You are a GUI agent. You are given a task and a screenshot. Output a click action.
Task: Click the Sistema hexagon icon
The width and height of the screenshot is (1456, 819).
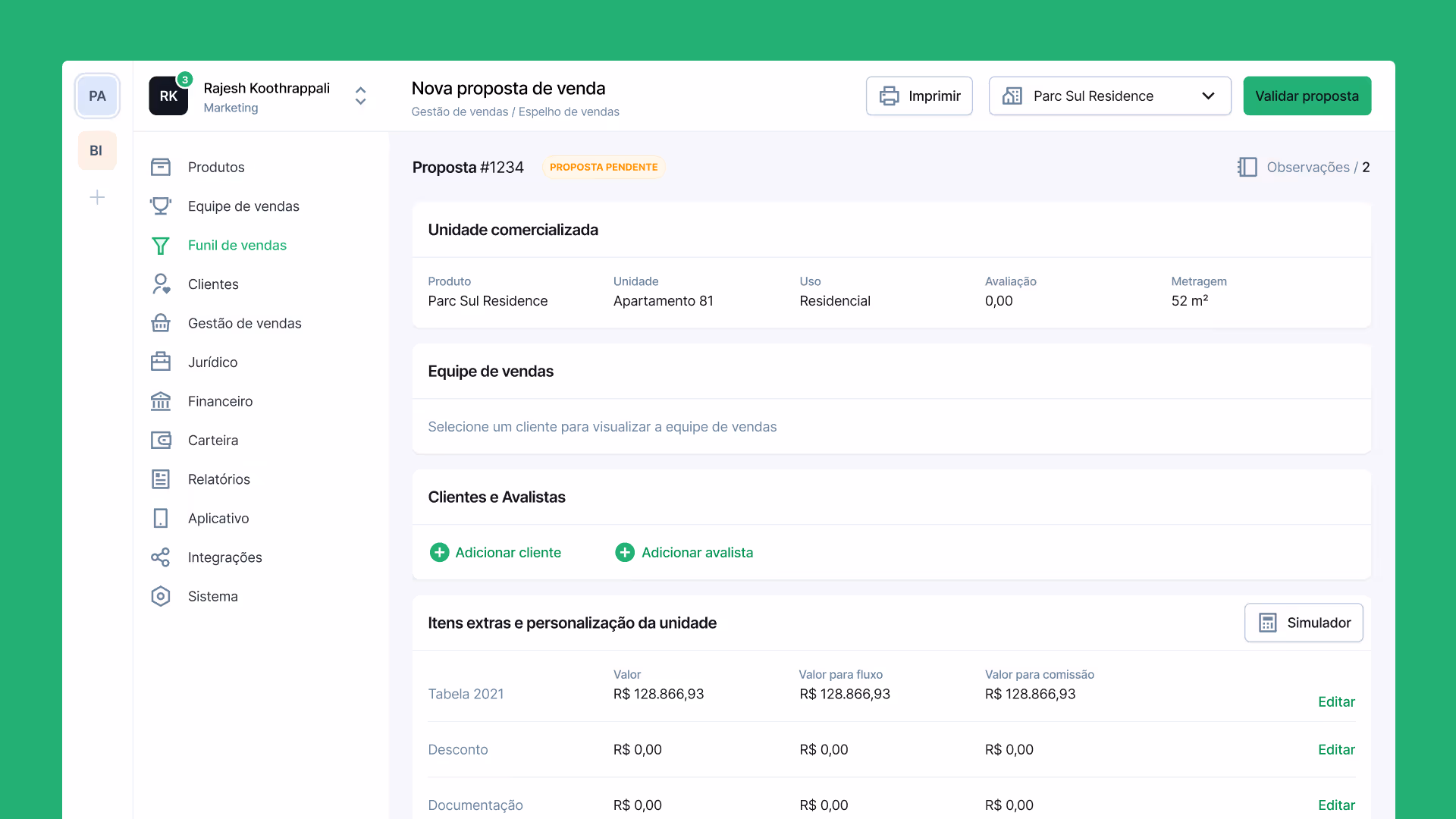coord(161,597)
